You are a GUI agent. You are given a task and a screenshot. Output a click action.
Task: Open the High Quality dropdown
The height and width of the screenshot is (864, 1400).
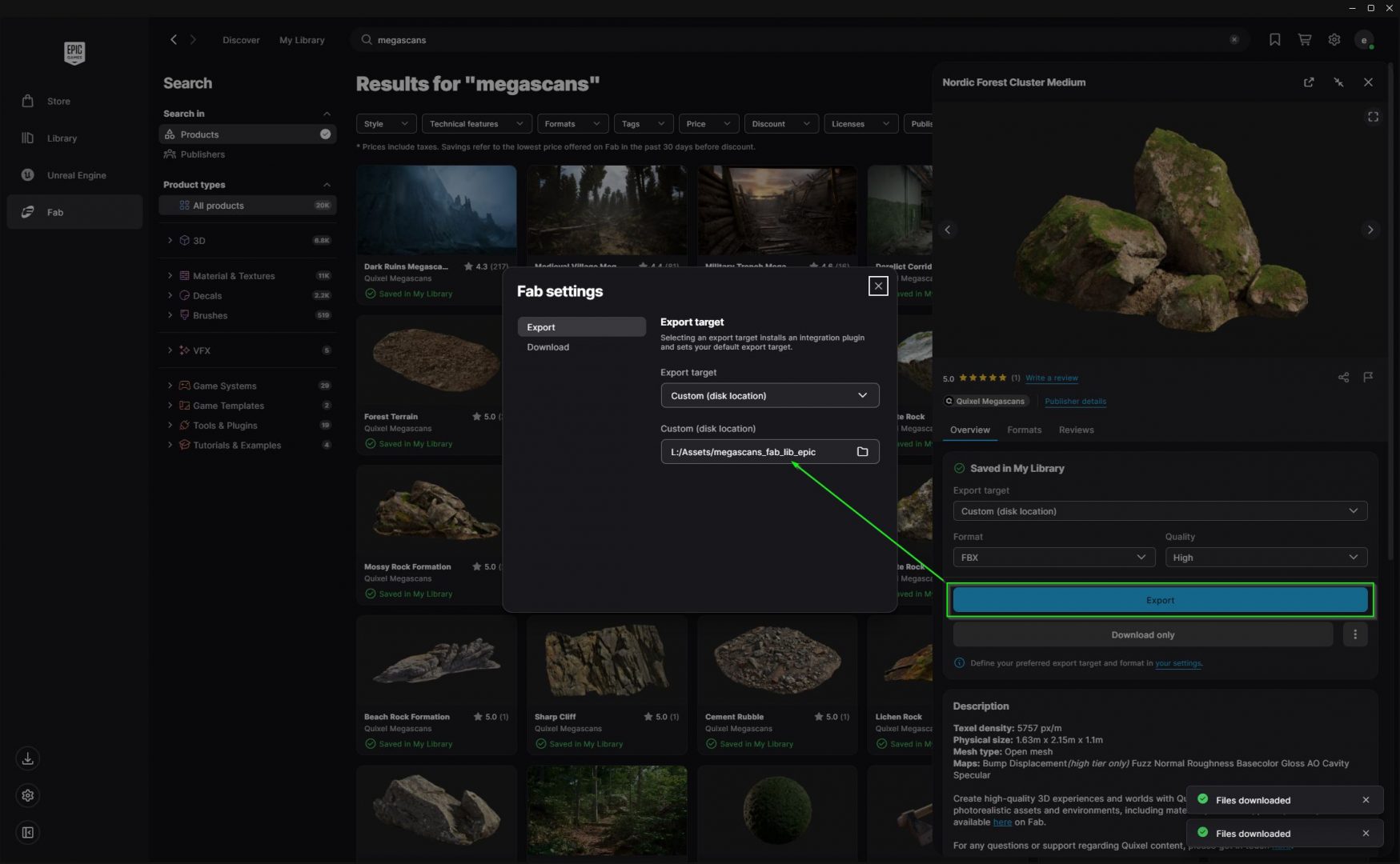[1266, 558]
